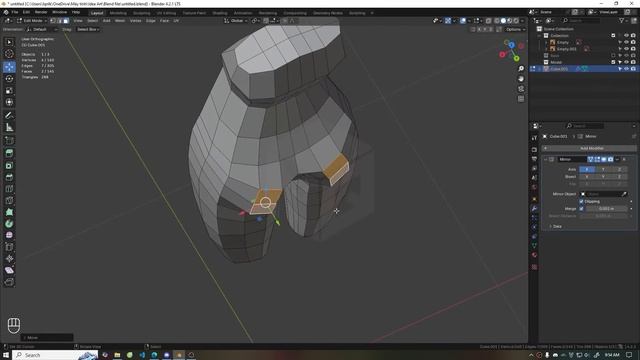Select the Bevel tool

point(9,177)
